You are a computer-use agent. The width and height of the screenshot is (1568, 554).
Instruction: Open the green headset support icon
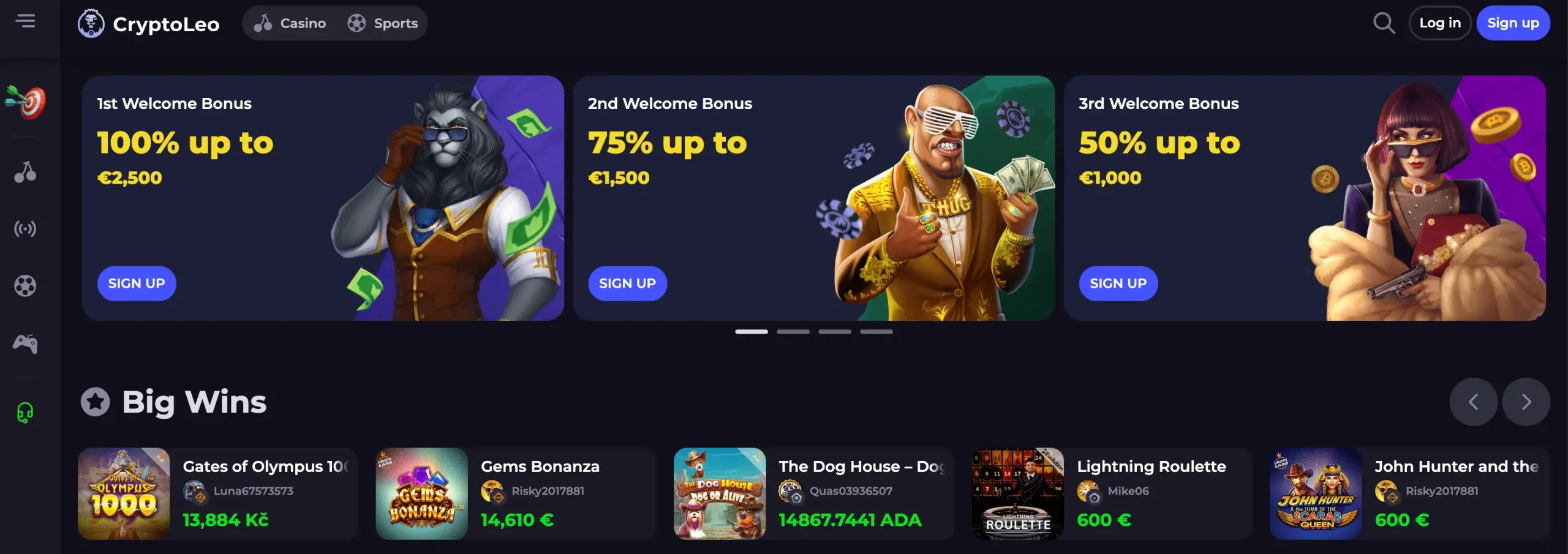pos(25,413)
